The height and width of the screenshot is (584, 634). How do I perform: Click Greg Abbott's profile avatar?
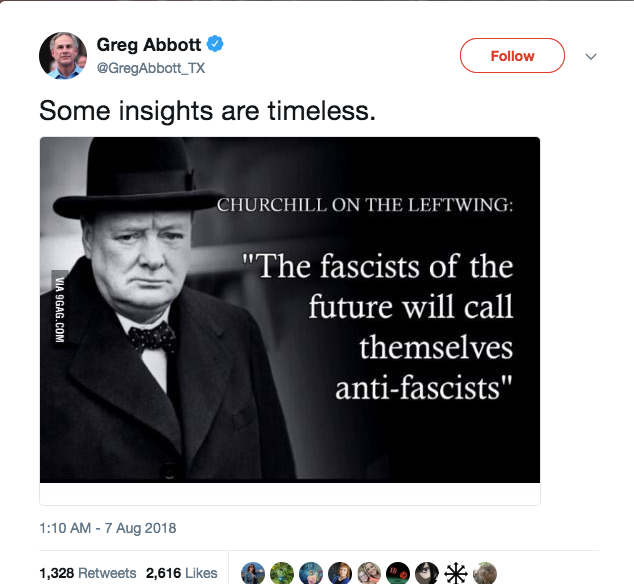tap(63, 55)
